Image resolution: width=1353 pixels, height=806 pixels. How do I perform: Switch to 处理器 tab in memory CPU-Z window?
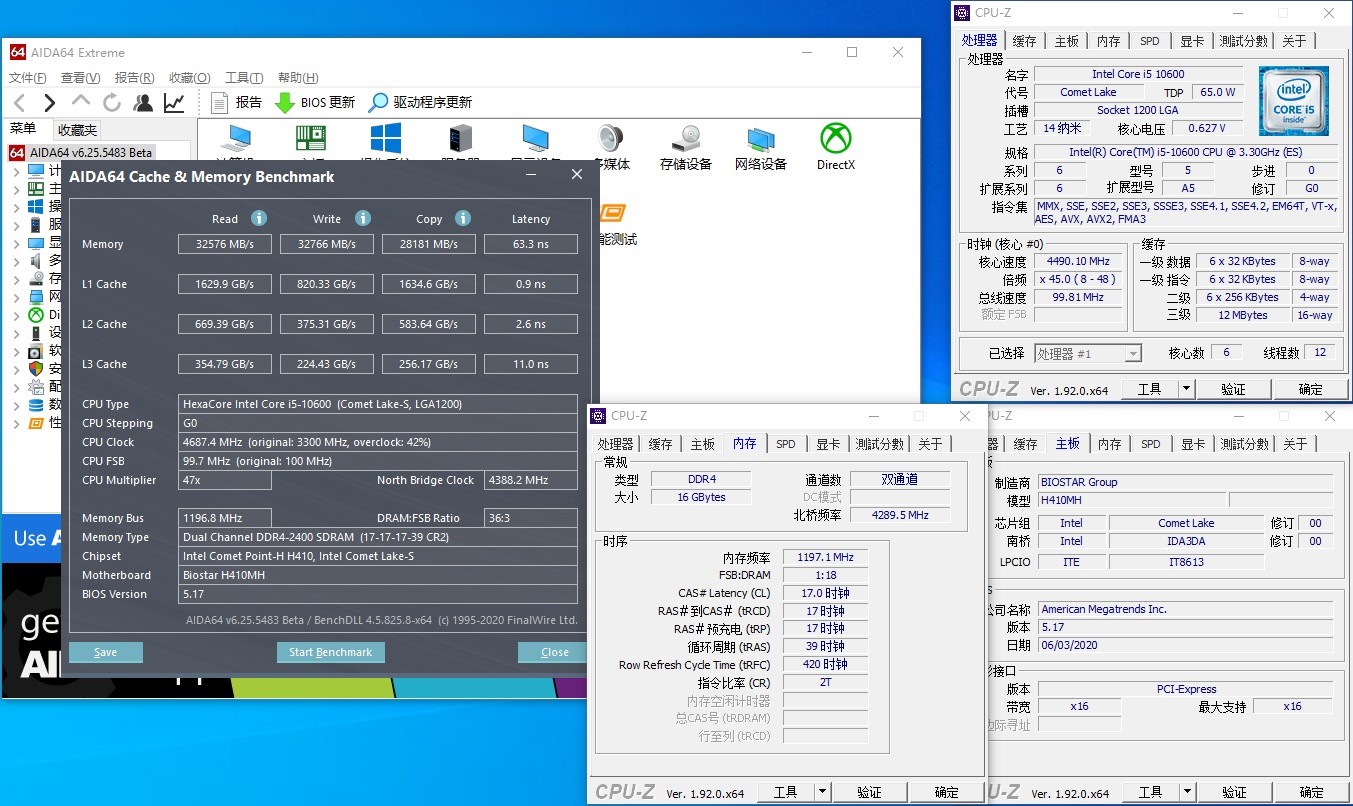pos(616,444)
